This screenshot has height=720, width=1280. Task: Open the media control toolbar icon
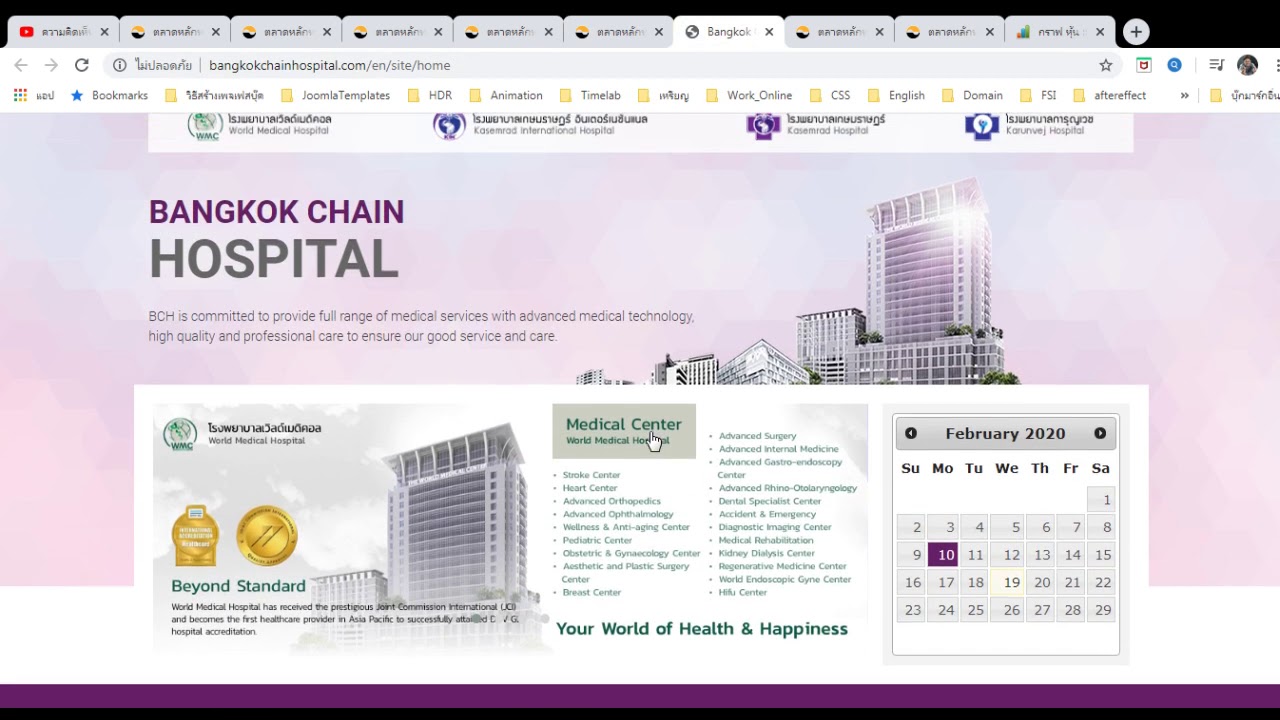pos(1216,65)
